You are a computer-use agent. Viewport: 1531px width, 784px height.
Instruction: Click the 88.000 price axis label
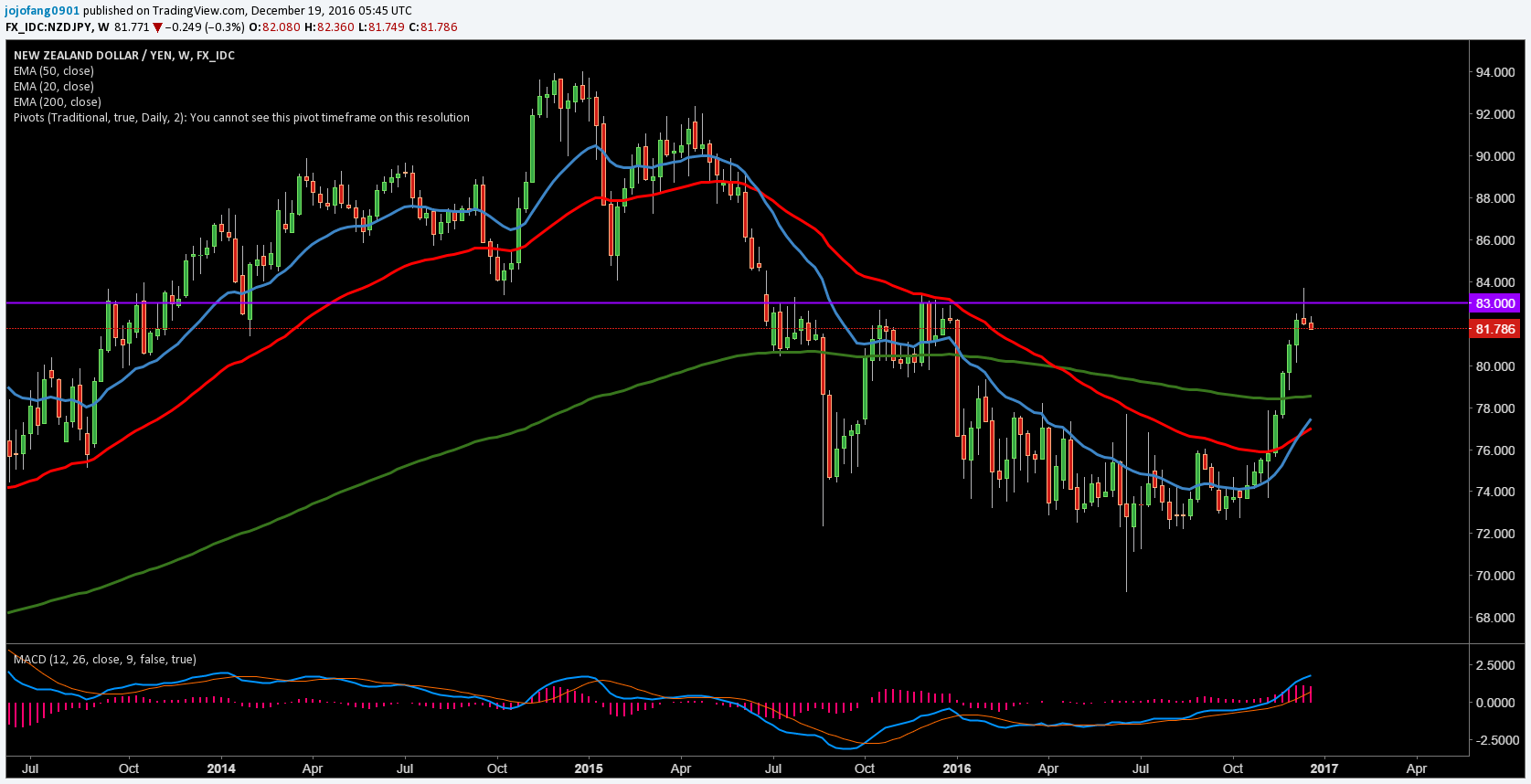[x=1495, y=198]
